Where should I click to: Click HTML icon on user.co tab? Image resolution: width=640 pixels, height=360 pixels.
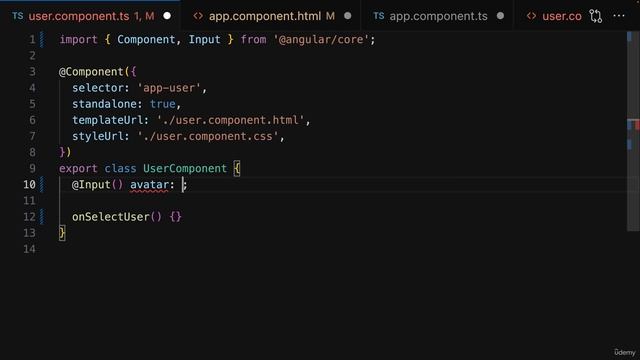531,16
